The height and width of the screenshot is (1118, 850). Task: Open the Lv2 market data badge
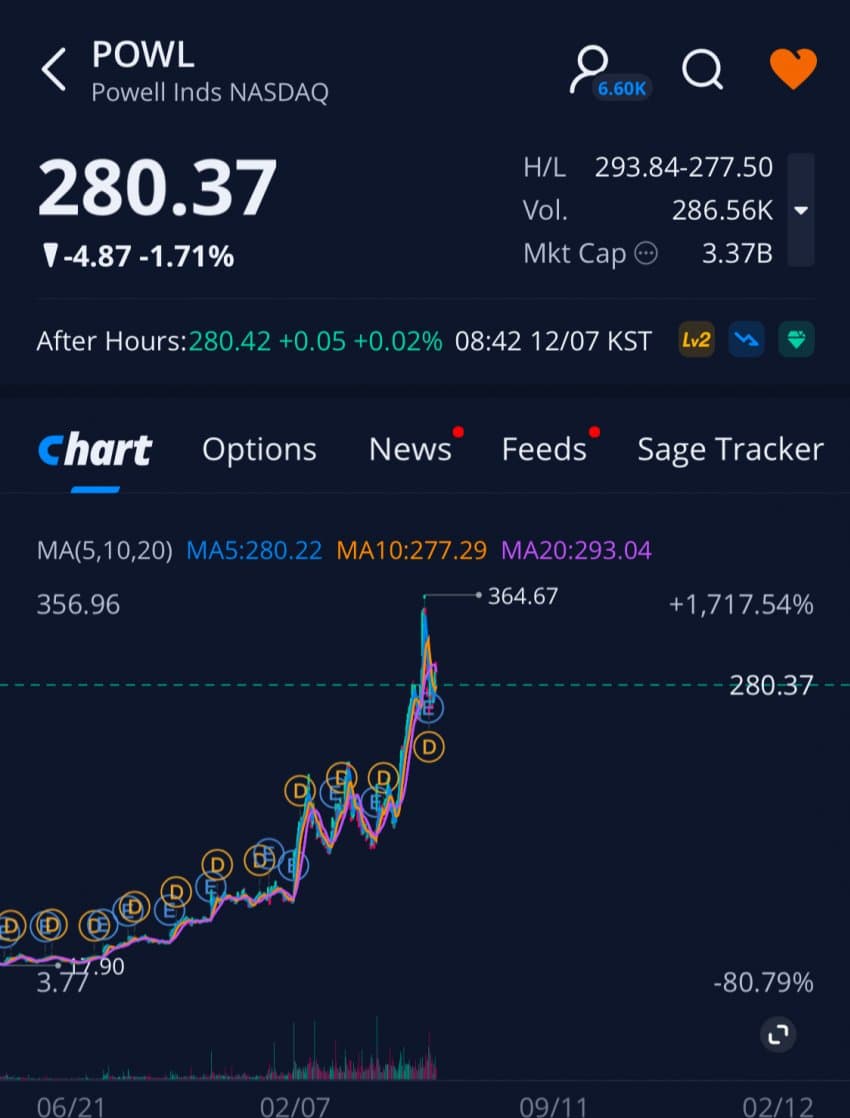pyautogui.click(x=696, y=340)
